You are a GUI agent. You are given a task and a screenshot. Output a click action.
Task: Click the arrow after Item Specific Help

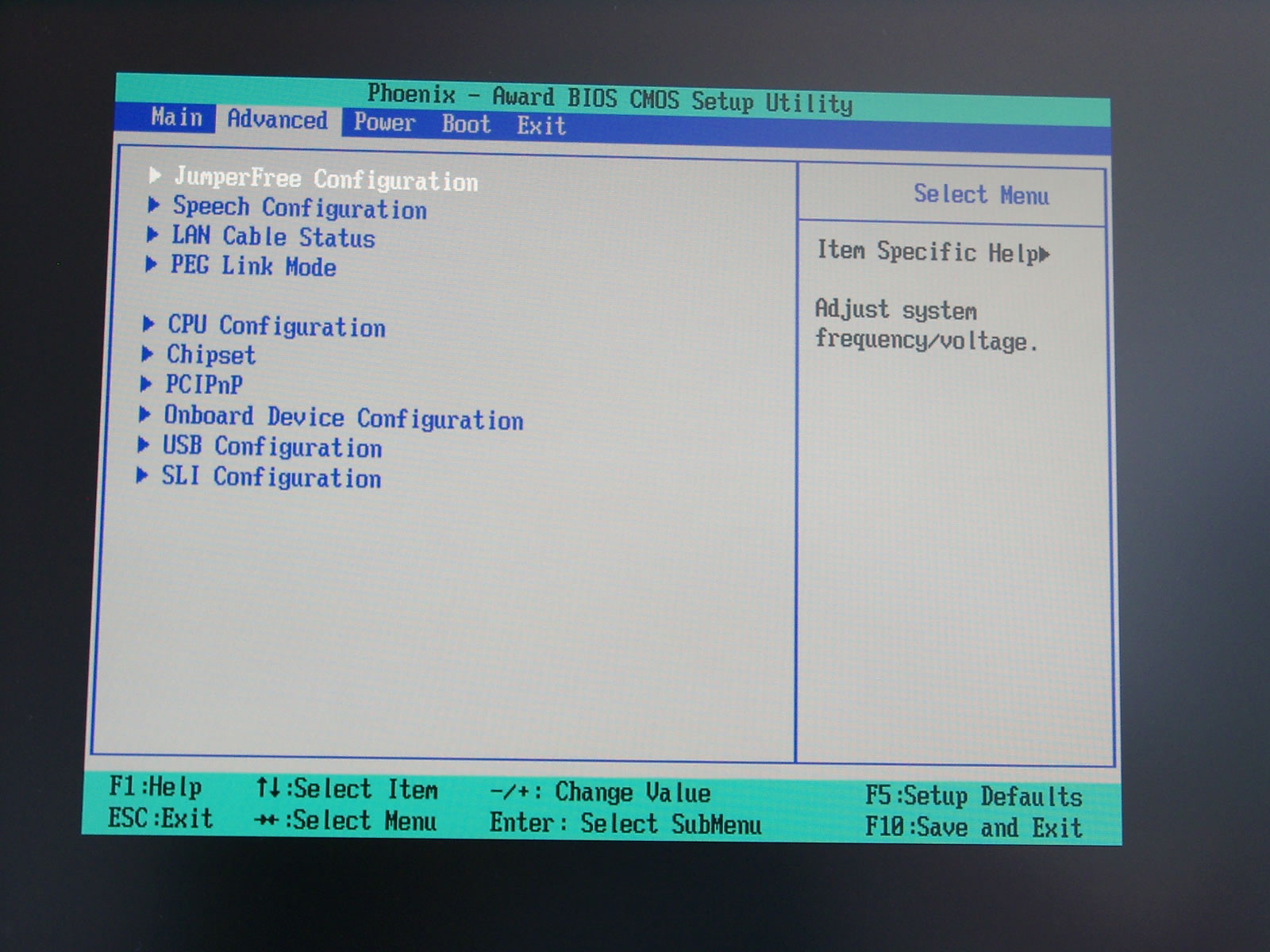coord(1045,254)
